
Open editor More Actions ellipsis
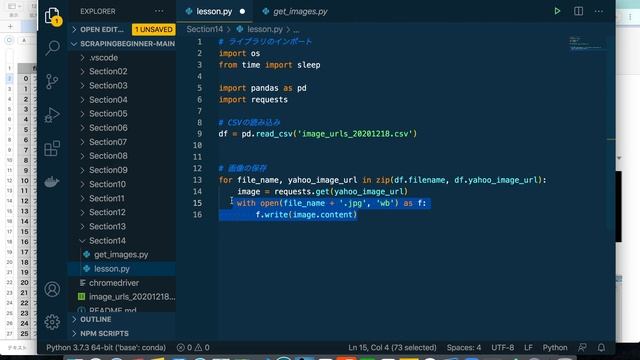(599, 11)
